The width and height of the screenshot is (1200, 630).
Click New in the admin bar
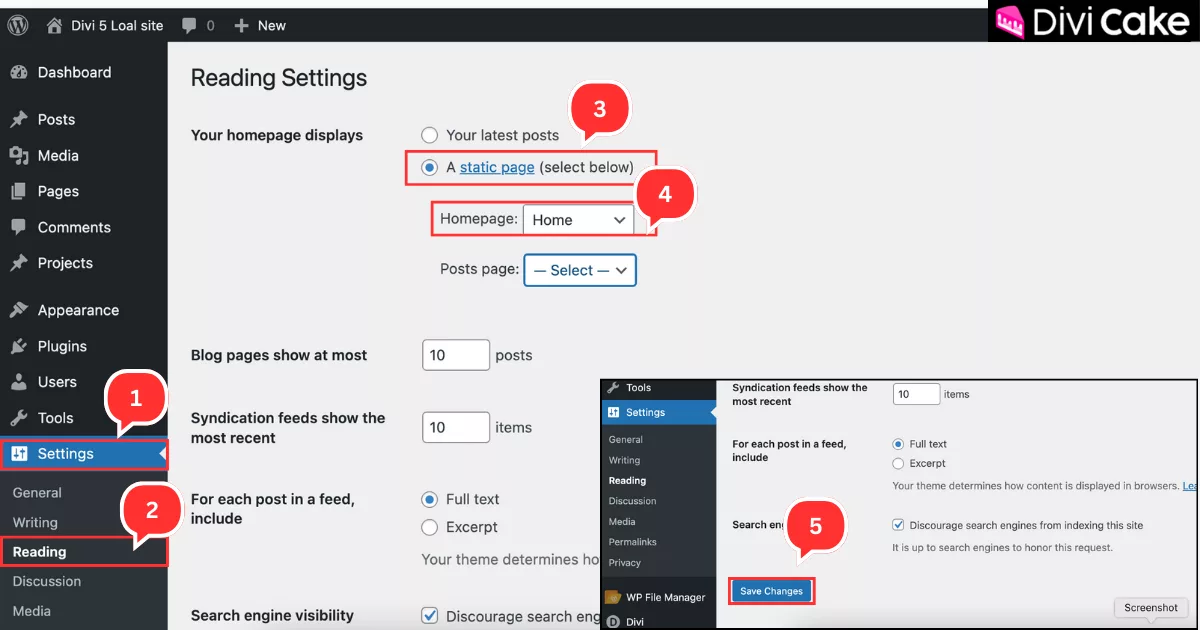coord(272,25)
